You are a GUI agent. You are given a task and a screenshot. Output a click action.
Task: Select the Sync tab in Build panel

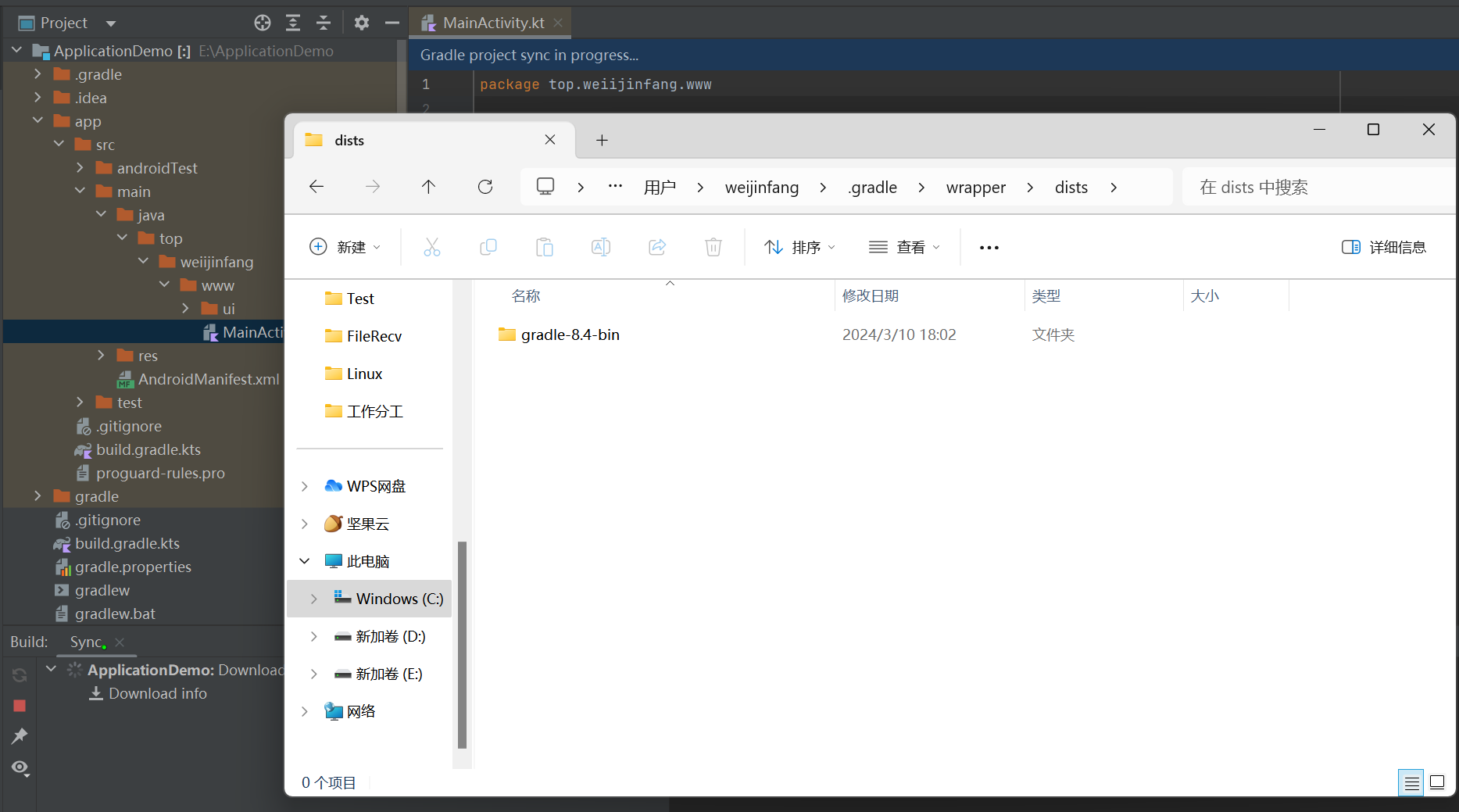(86, 642)
